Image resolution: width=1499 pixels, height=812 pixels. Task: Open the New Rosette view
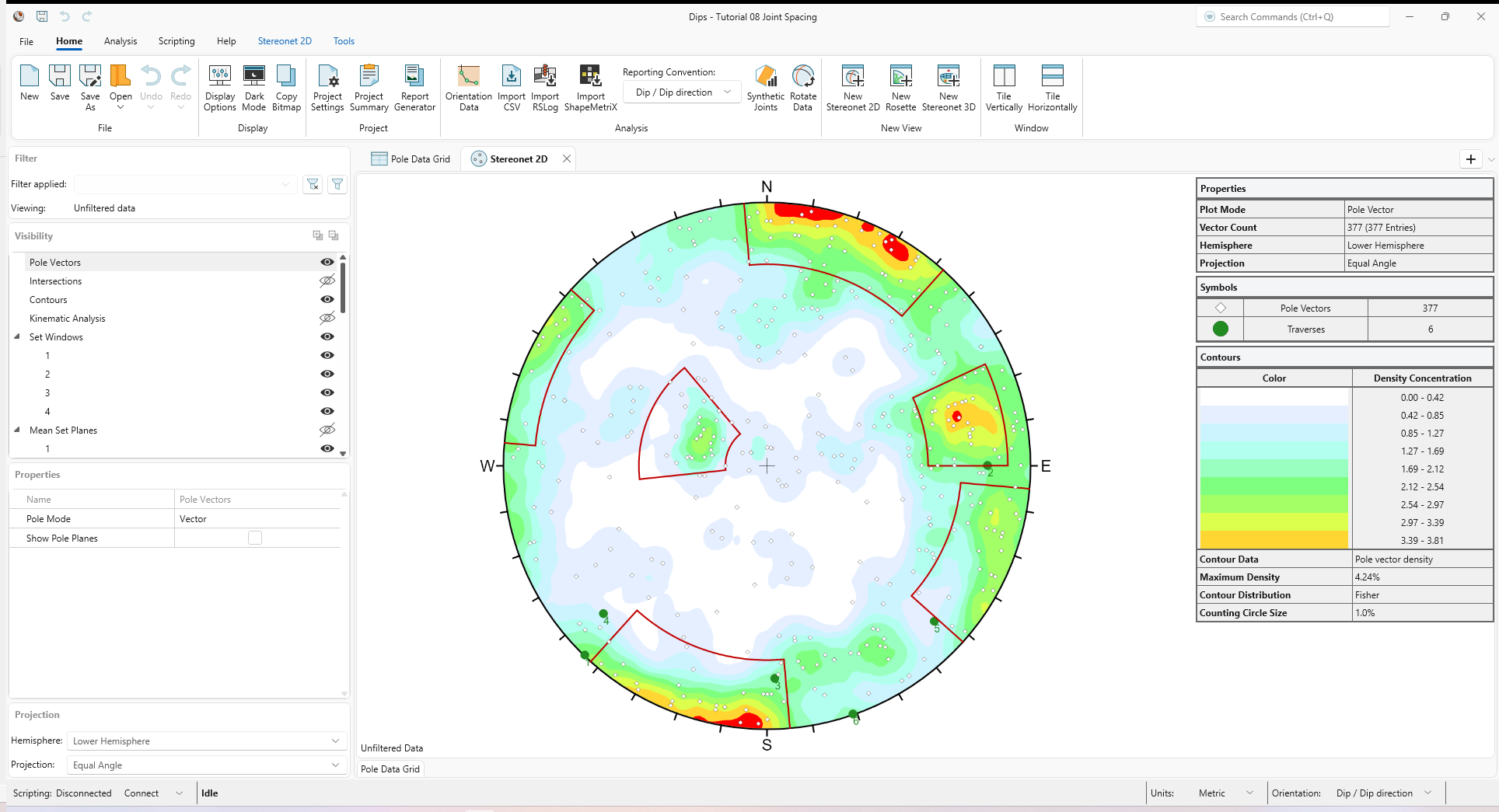coord(900,87)
